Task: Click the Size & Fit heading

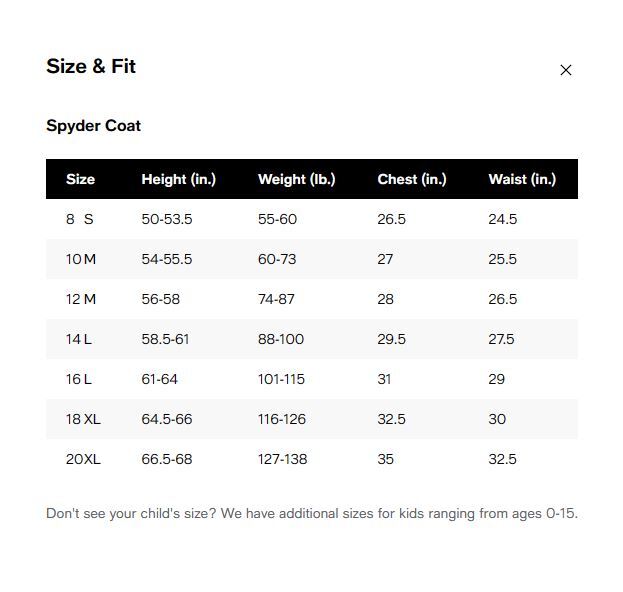Action: [91, 67]
